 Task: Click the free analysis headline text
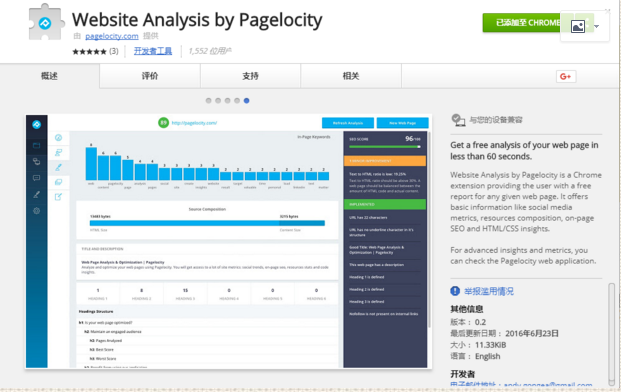tap(524, 150)
